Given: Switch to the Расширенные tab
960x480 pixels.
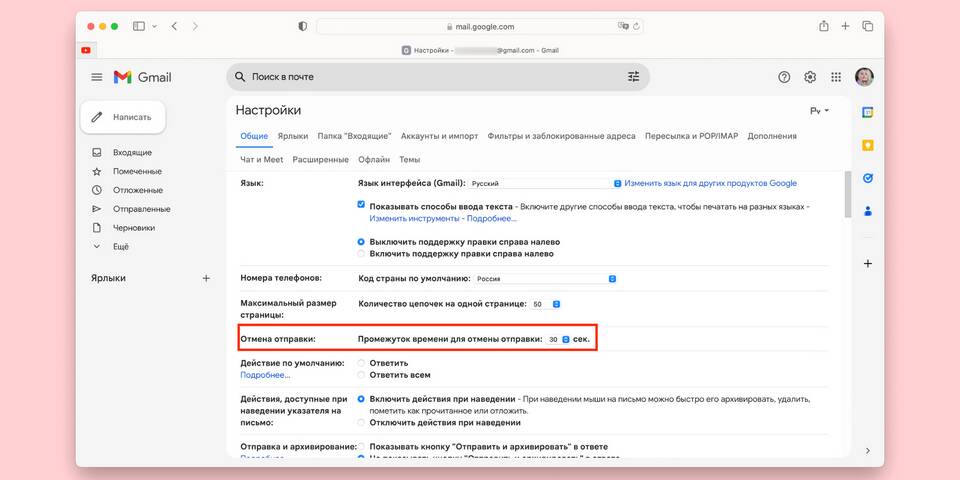Looking at the screenshot, I should [320, 159].
